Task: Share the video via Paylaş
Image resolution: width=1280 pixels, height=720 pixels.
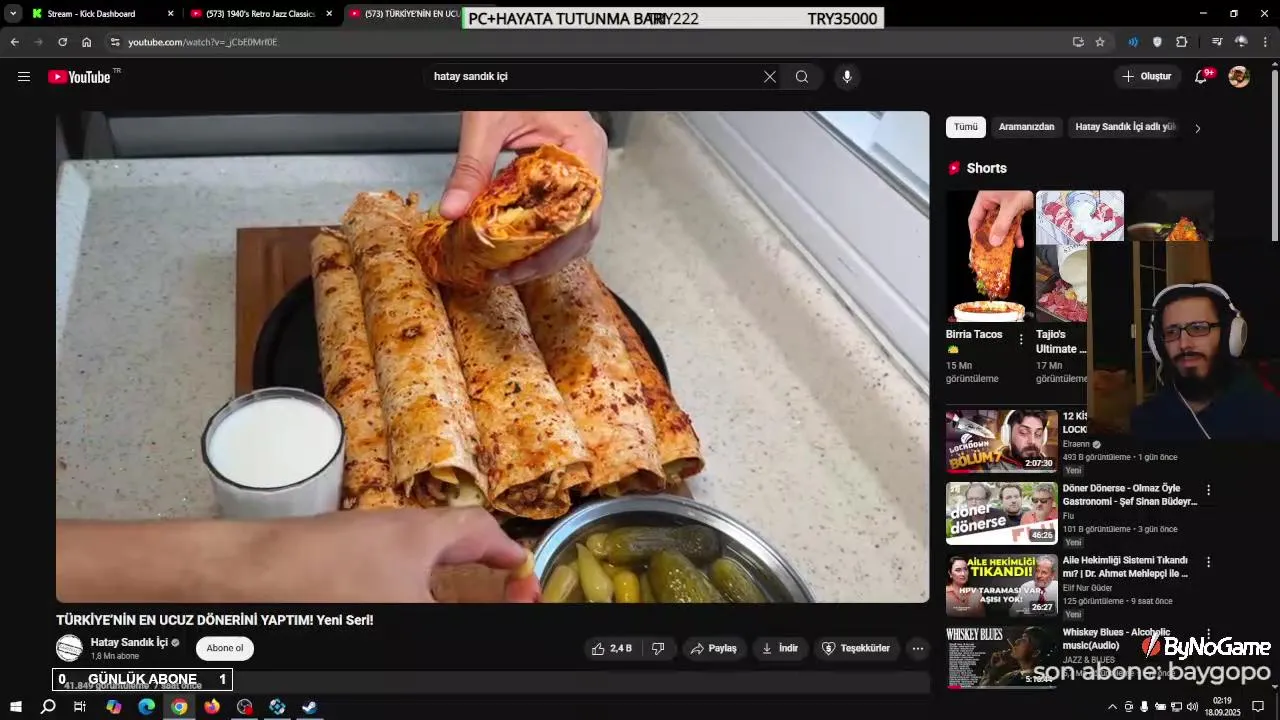Action: click(714, 649)
